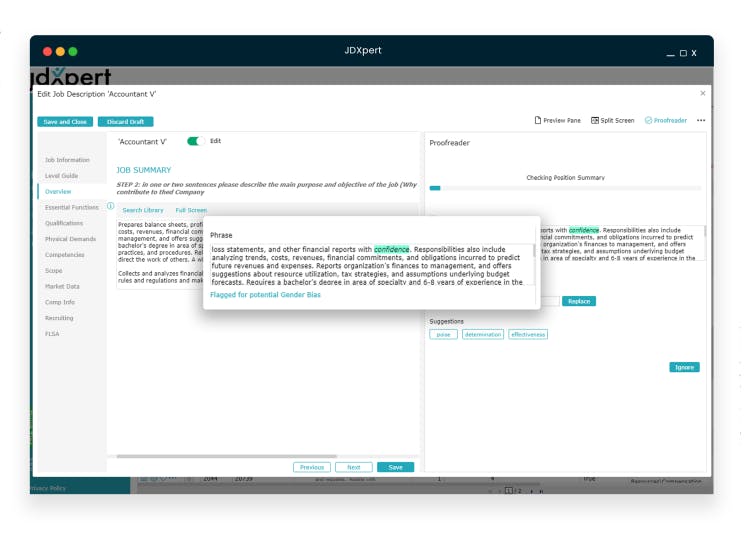Open the Comp Info section
Screen dimensions: 750x546
coord(60,302)
